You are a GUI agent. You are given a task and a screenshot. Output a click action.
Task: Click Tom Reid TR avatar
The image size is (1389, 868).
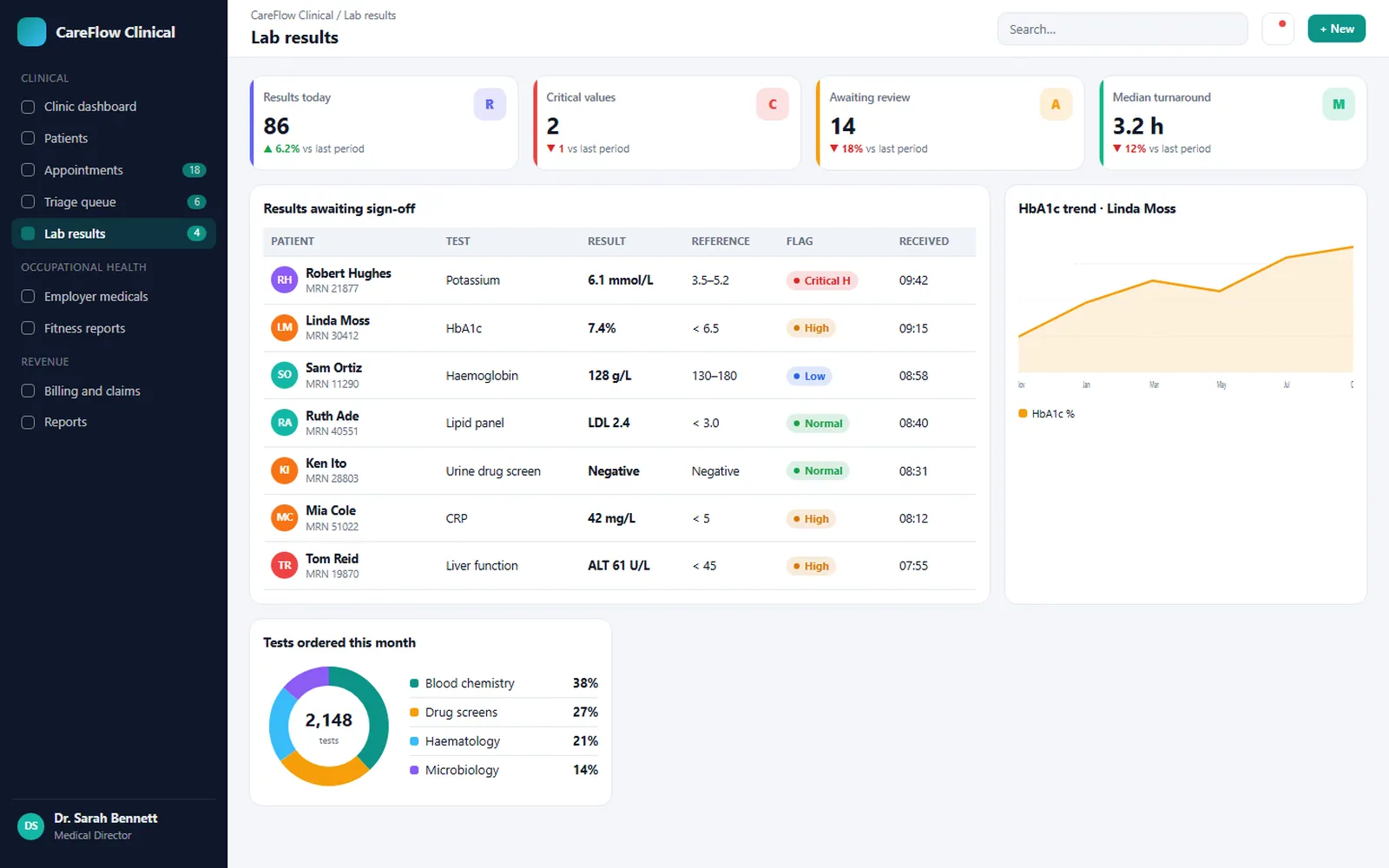[285, 566]
